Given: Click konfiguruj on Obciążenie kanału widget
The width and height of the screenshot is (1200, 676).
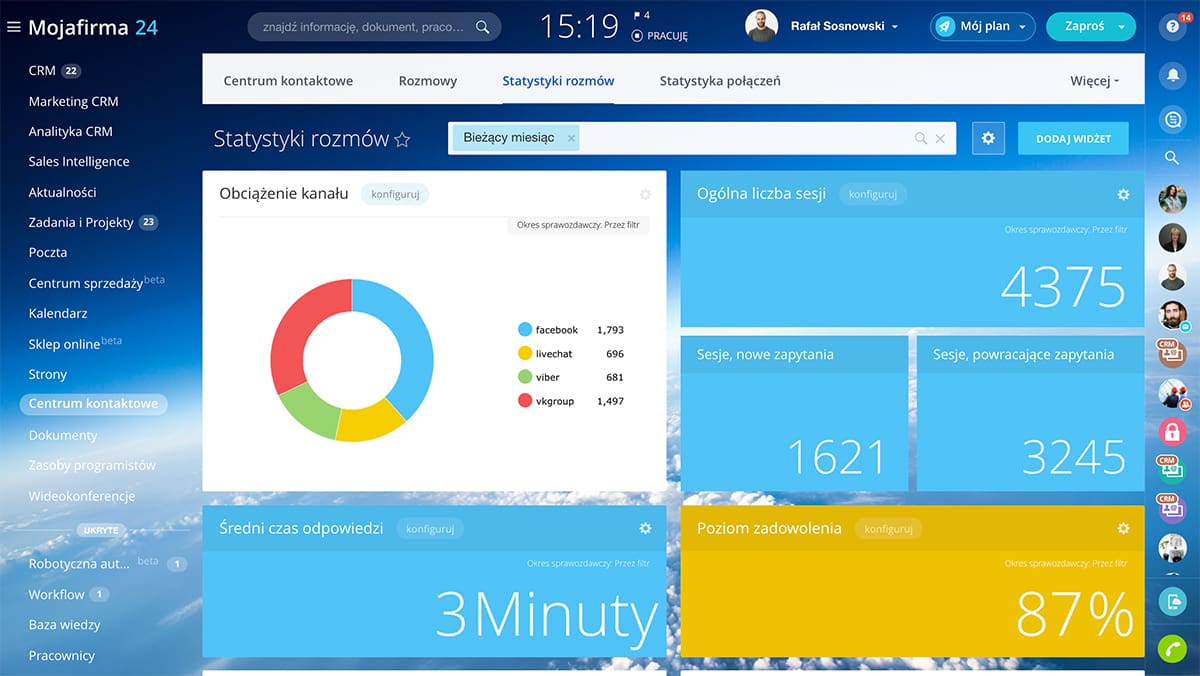Looking at the screenshot, I should [394, 194].
